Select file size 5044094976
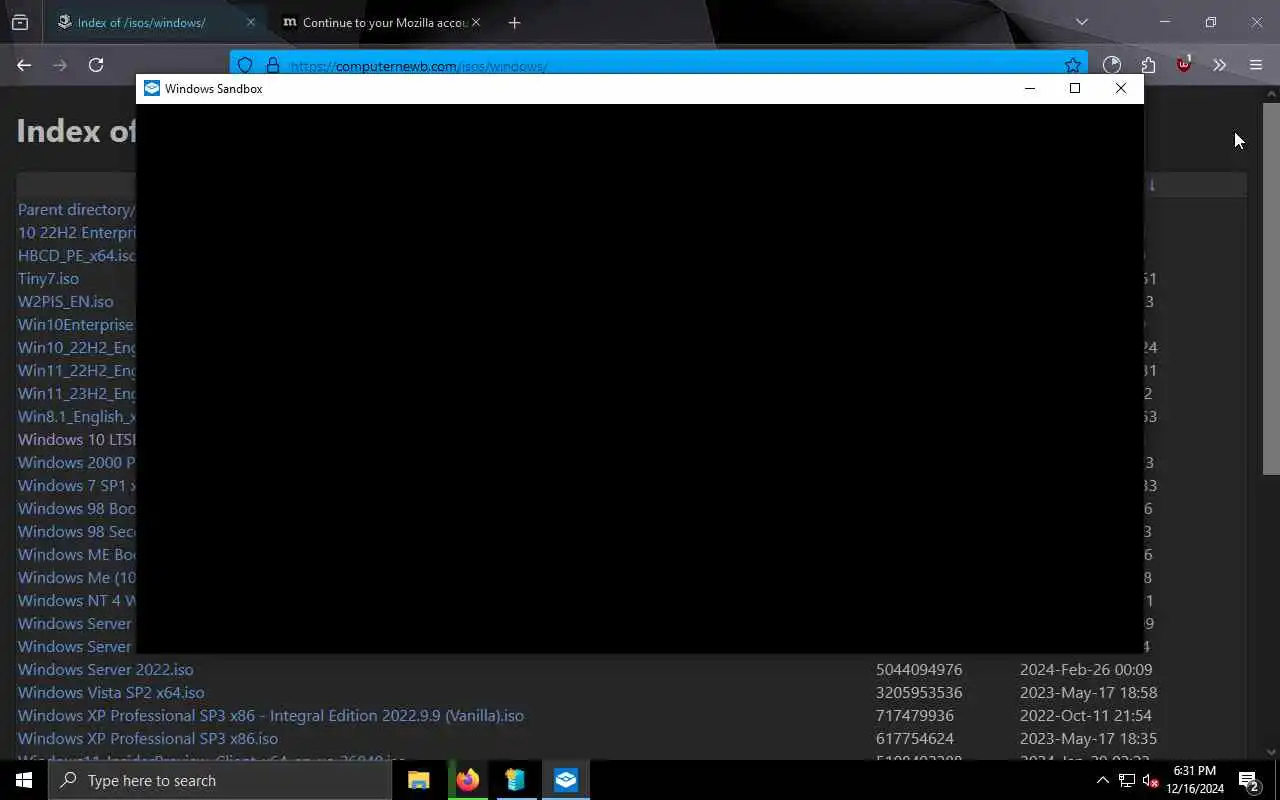 click(x=919, y=669)
